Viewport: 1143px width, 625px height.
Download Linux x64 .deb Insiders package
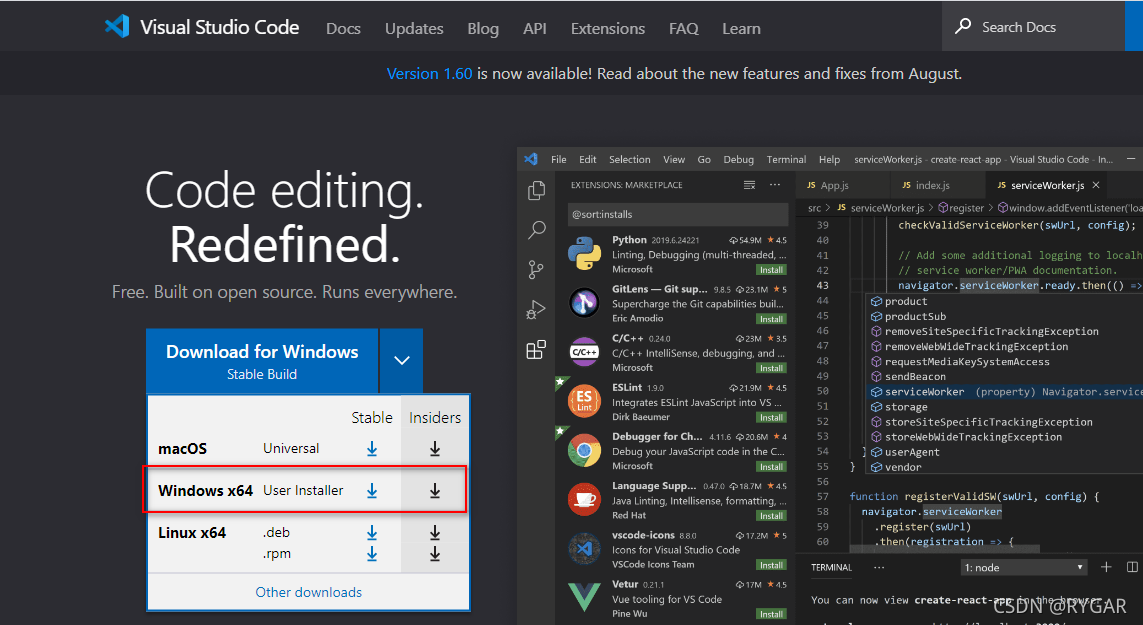pyautogui.click(x=434, y=533)
